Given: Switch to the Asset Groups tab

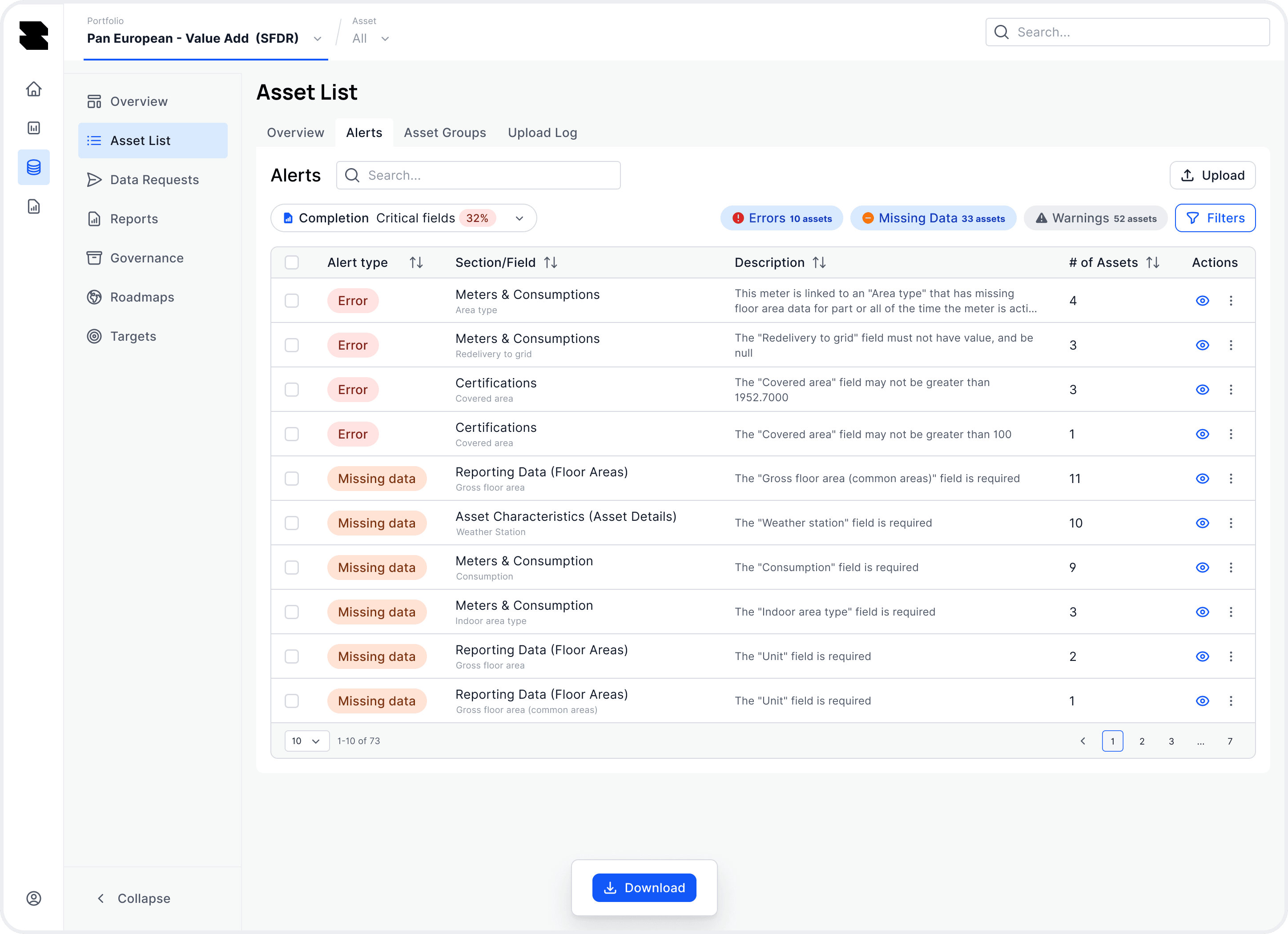Looking at the screenshot, I should tap(445, 133).
